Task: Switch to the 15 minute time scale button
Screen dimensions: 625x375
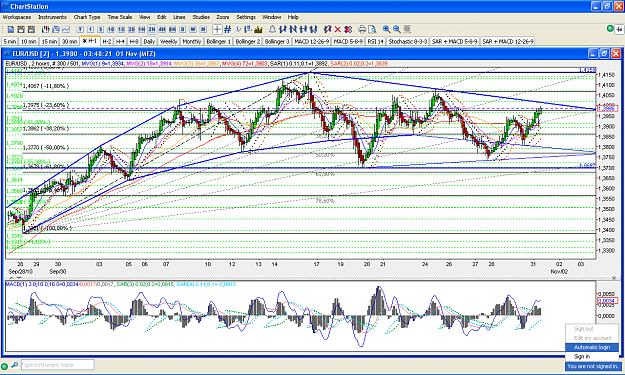Action: pos(121,29)
